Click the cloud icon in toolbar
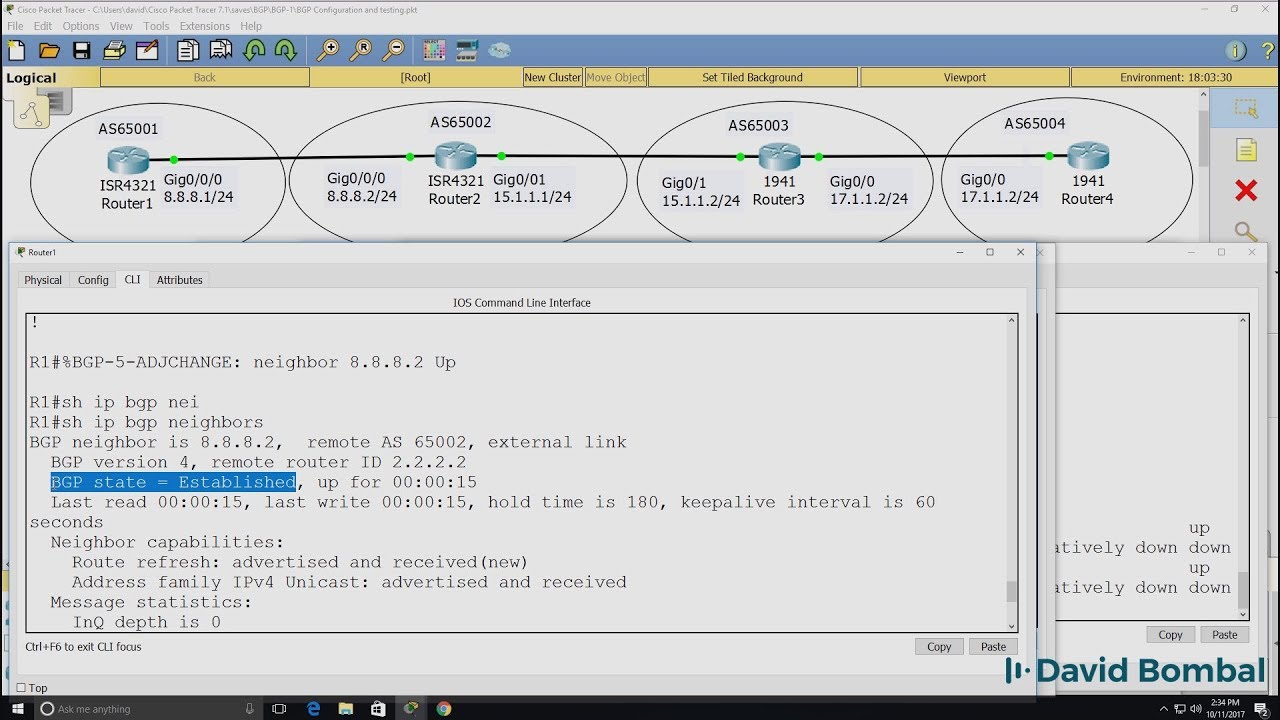 coord(499,50)
